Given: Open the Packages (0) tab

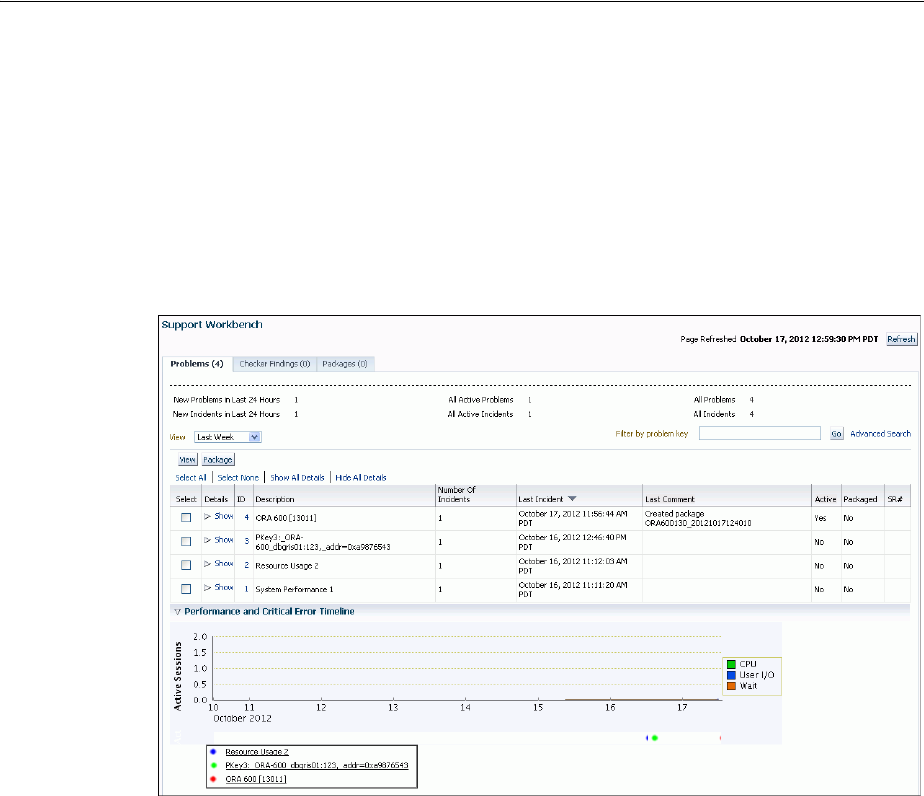Looking at the screenshot, I should coord(346,364).
